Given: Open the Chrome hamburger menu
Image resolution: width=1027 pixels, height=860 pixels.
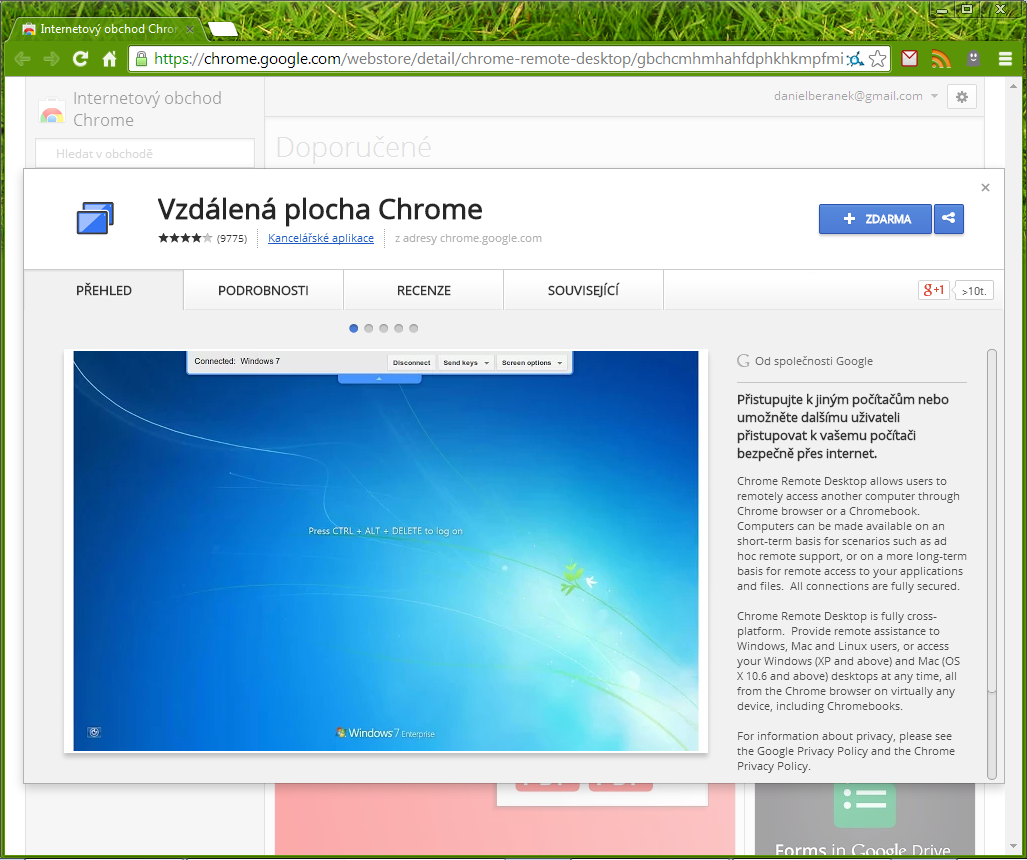Looking at the screenshot, I should coord(1005,59).
